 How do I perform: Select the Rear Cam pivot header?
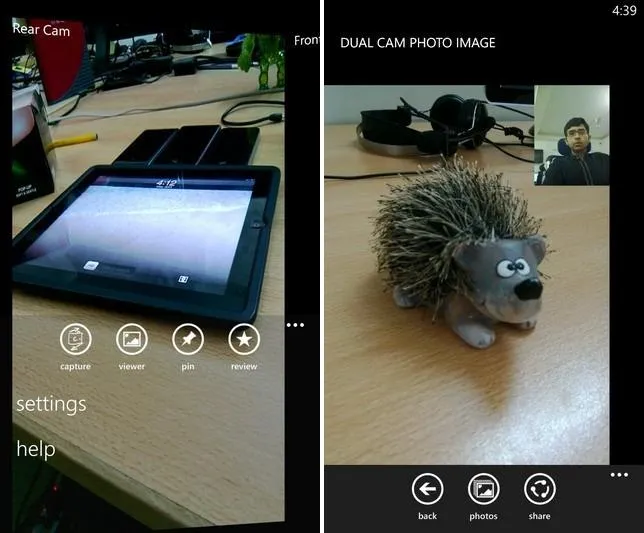click(x=41, y=30)
